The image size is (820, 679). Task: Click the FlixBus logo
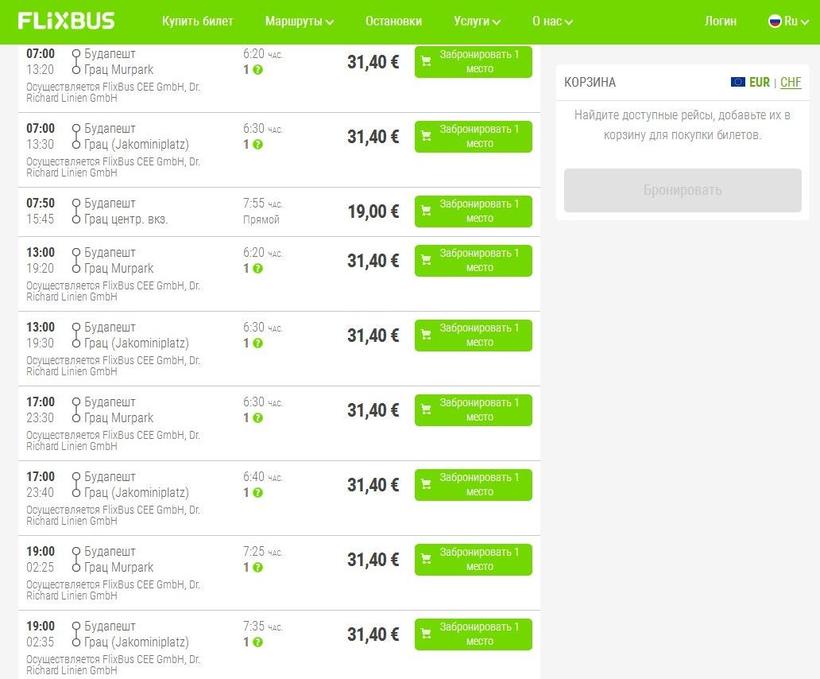(x=66, y=21)
